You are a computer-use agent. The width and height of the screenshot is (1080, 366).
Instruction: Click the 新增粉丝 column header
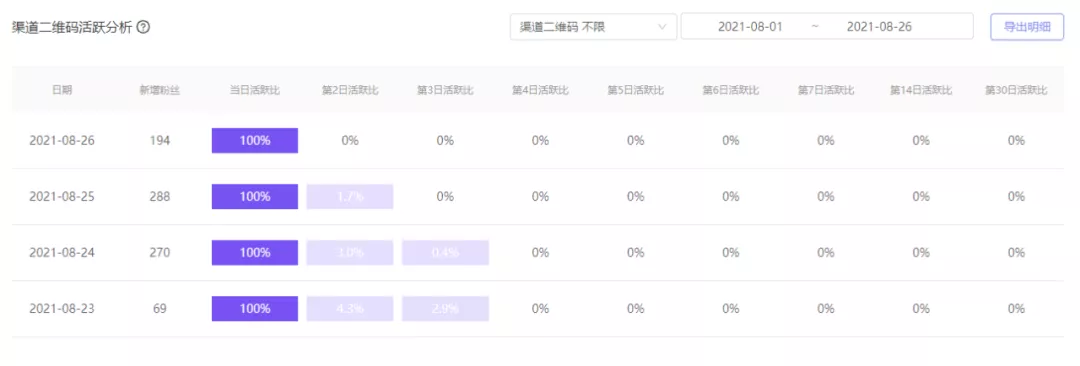point(160,90)
